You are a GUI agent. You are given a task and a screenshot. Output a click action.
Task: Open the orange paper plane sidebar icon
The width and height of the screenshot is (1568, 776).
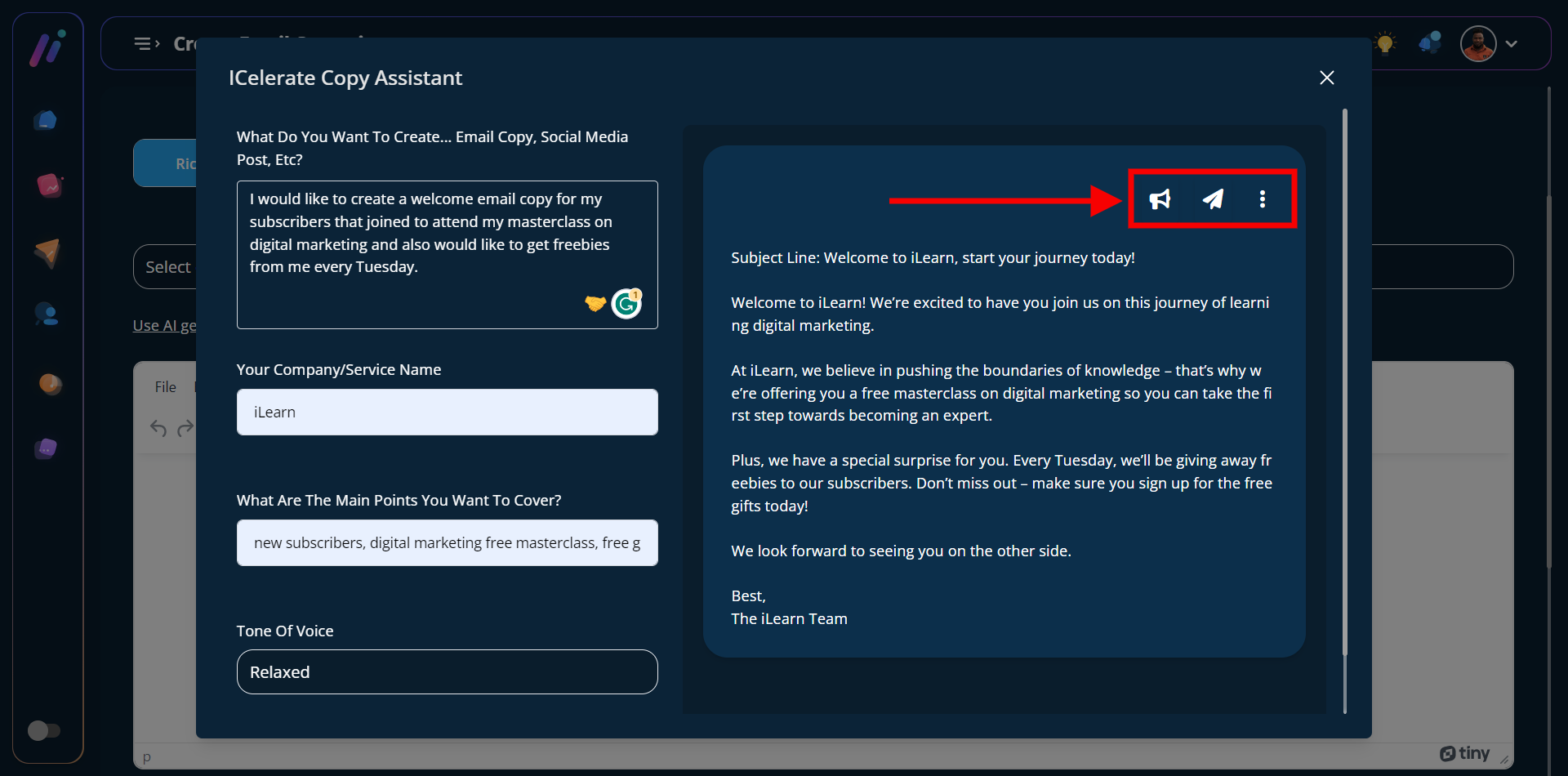click(47, 253)
